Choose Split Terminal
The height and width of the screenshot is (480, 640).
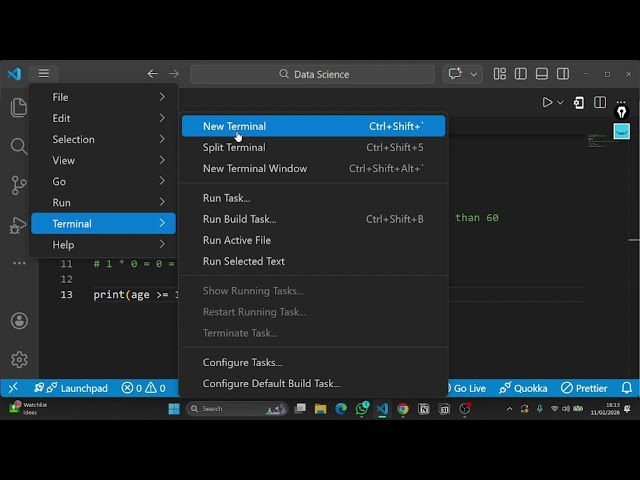point(313,147)
